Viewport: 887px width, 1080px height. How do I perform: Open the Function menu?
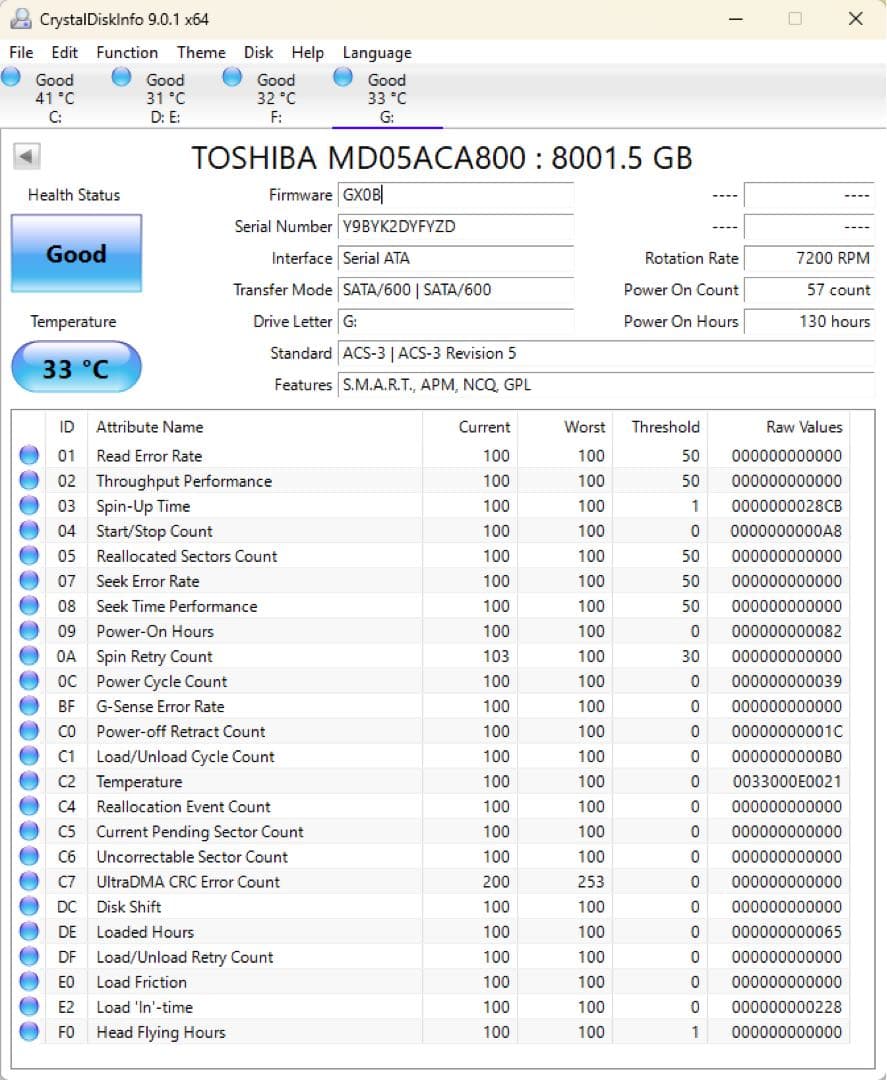[x=127, y=53]
